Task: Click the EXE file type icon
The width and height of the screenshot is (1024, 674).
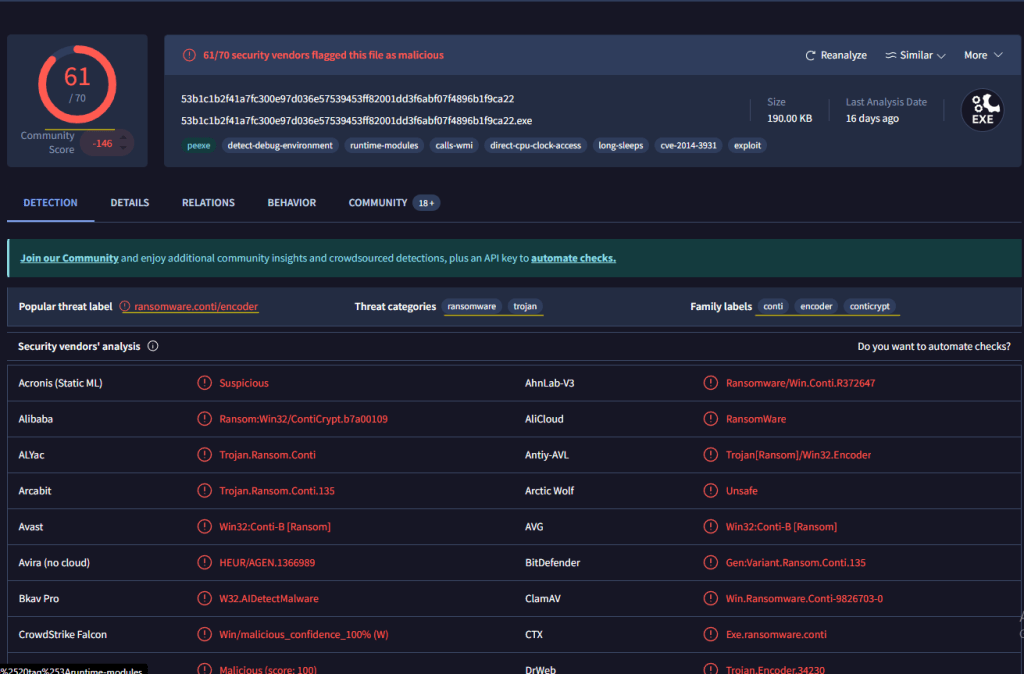Action: [x=981, y=111]
